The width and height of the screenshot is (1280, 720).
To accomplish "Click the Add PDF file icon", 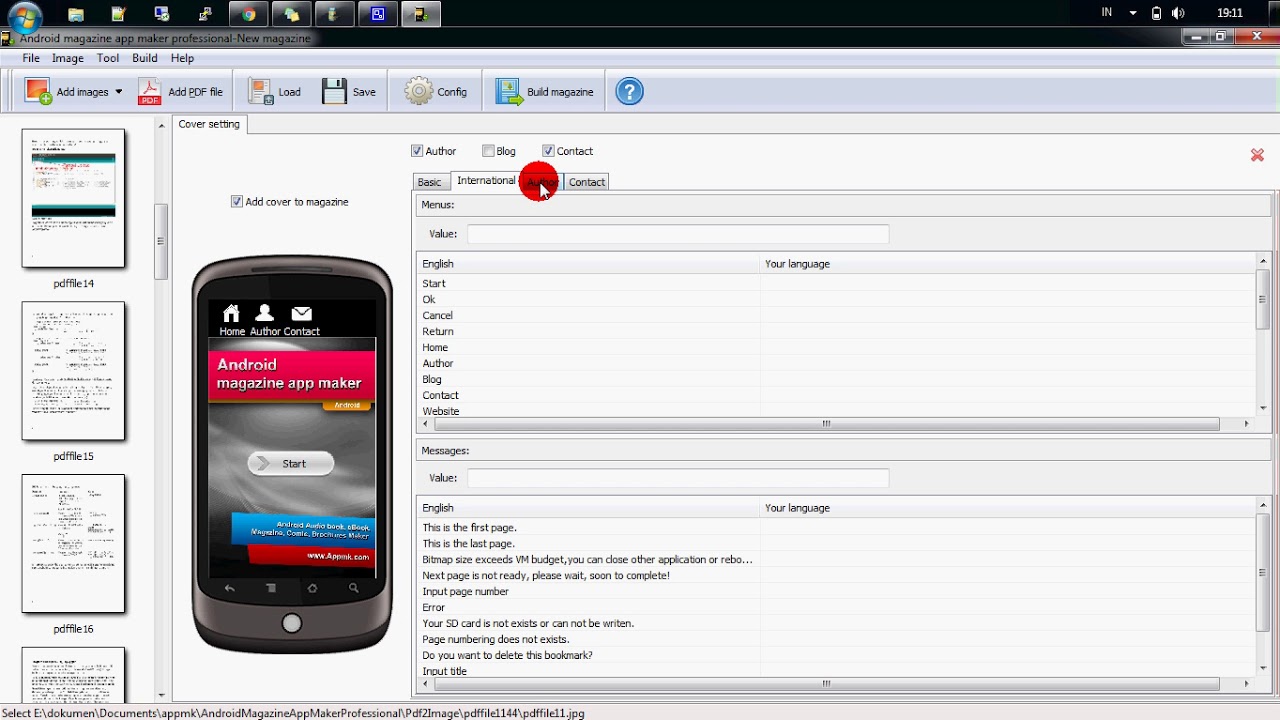I will pyautogui.click(x=149, y=91).
